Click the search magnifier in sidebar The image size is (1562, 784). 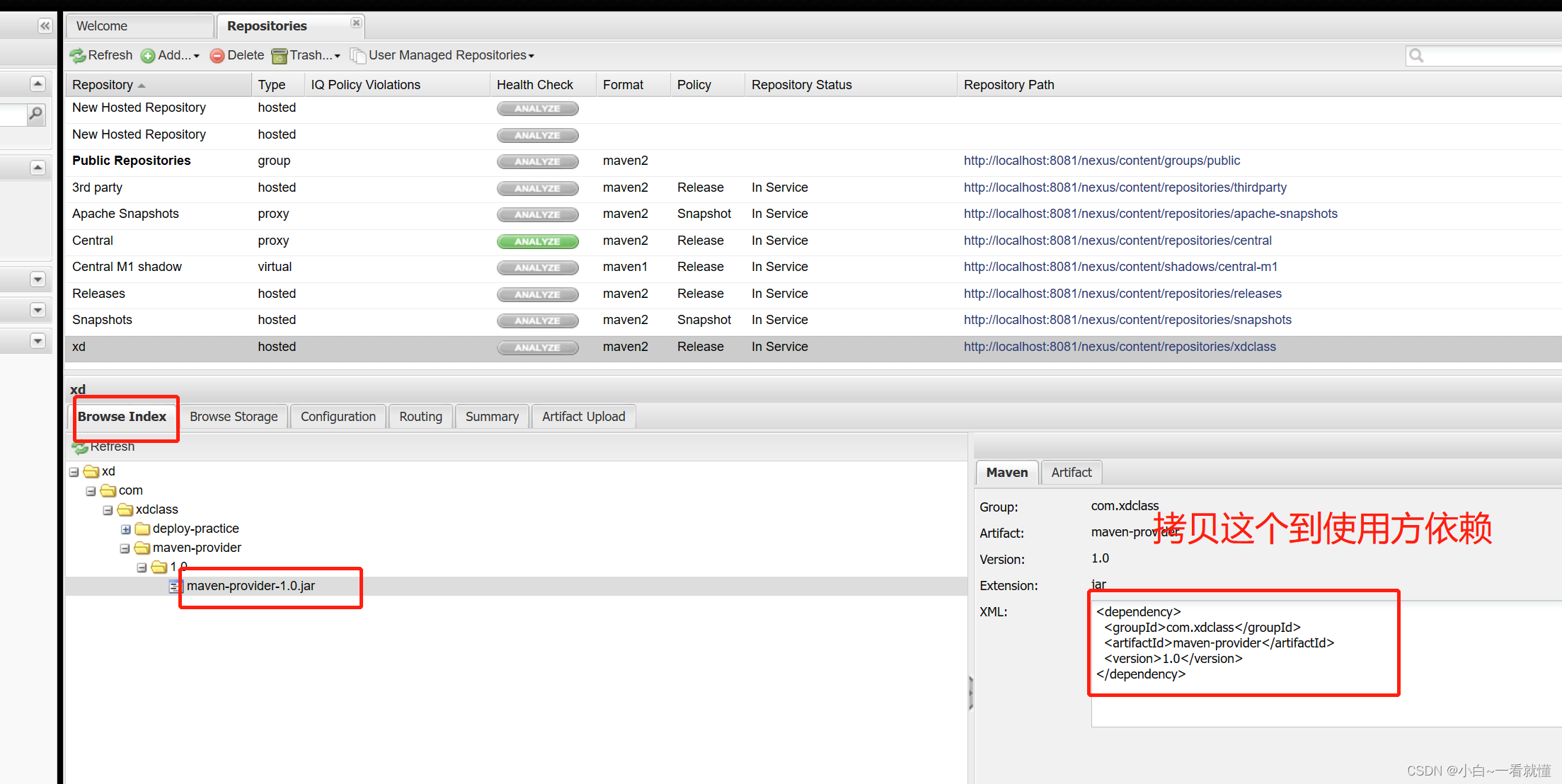point(35,114)
